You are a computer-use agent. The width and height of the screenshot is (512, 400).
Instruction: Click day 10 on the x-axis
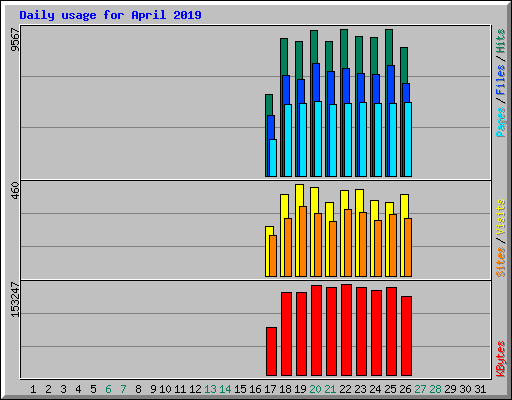(165, 389)
